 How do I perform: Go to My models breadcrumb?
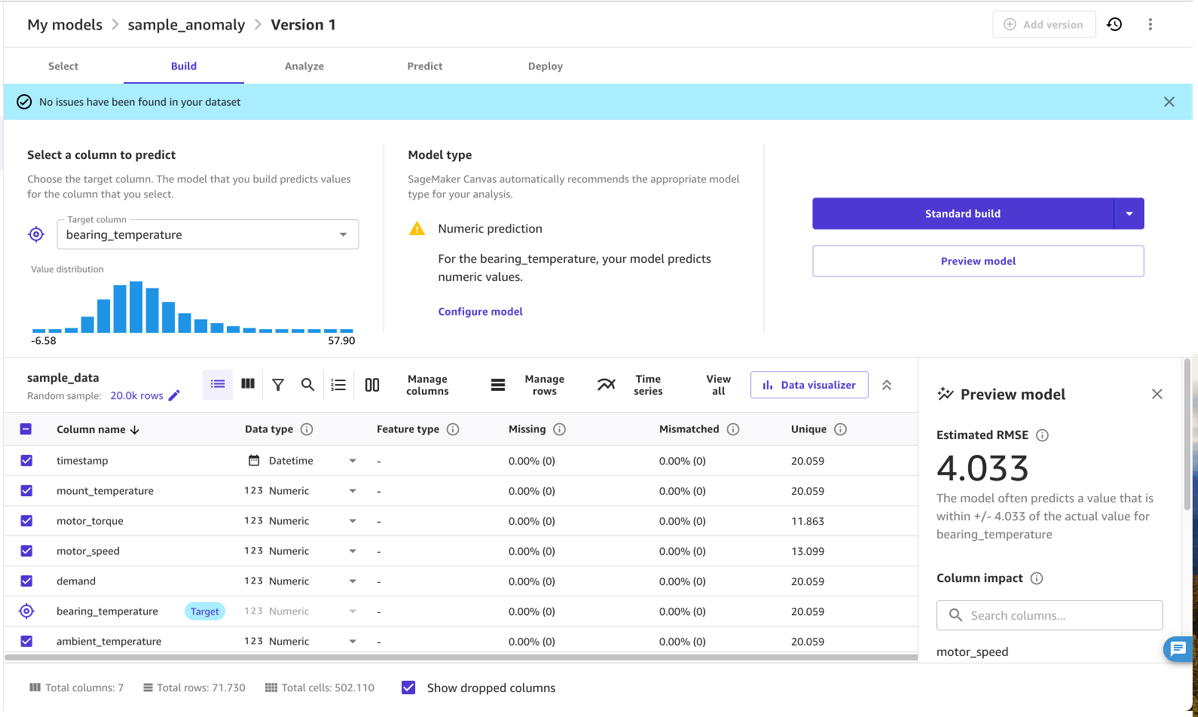[65, 24]
